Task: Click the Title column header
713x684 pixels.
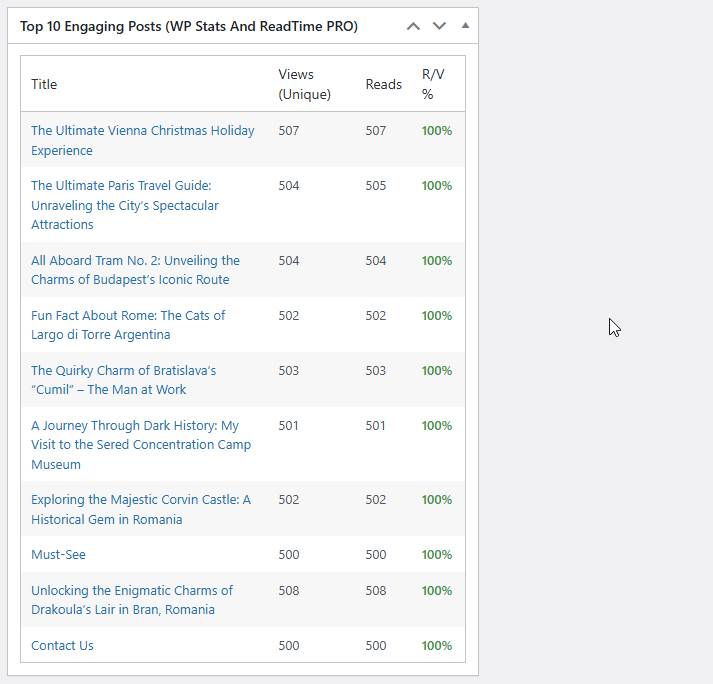Action: tap(44, 84)
